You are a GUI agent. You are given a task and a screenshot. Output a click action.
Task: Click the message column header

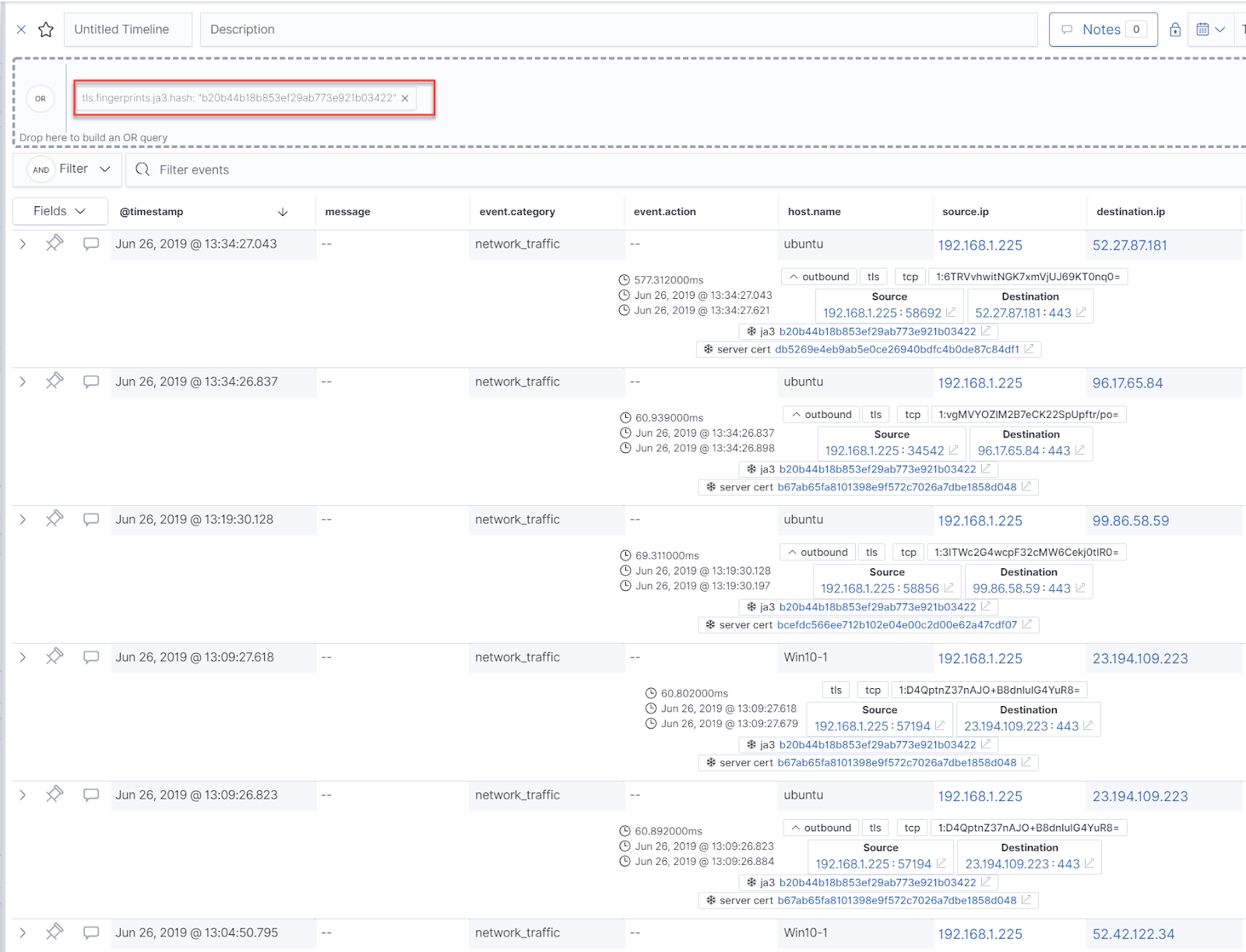[347, 212]
